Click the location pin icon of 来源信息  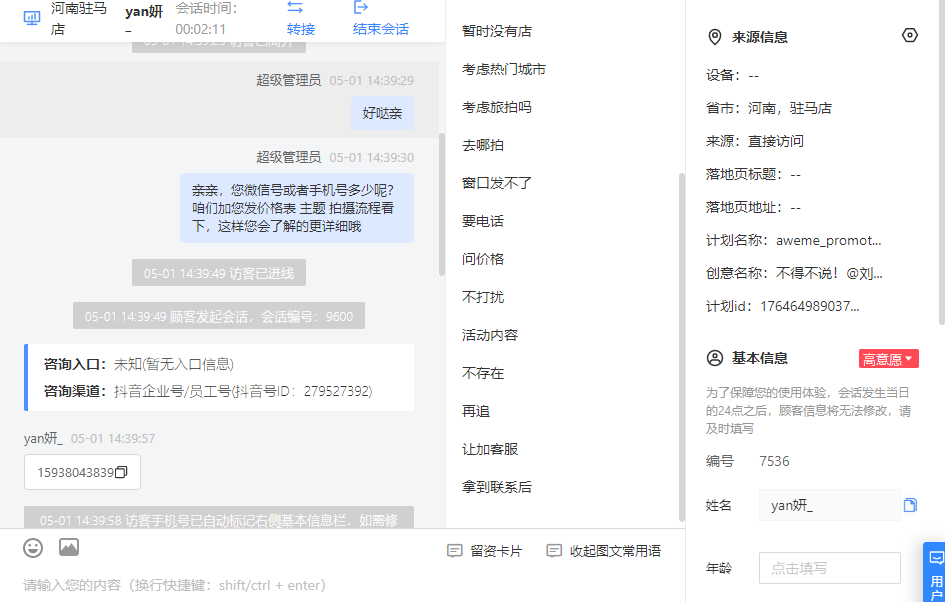[714, 37]
